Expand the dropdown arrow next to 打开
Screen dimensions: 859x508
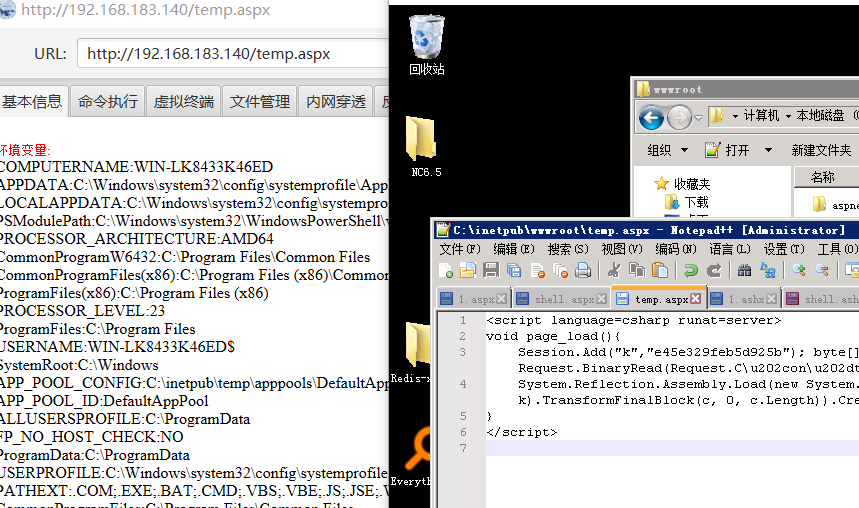click(768, 150)
